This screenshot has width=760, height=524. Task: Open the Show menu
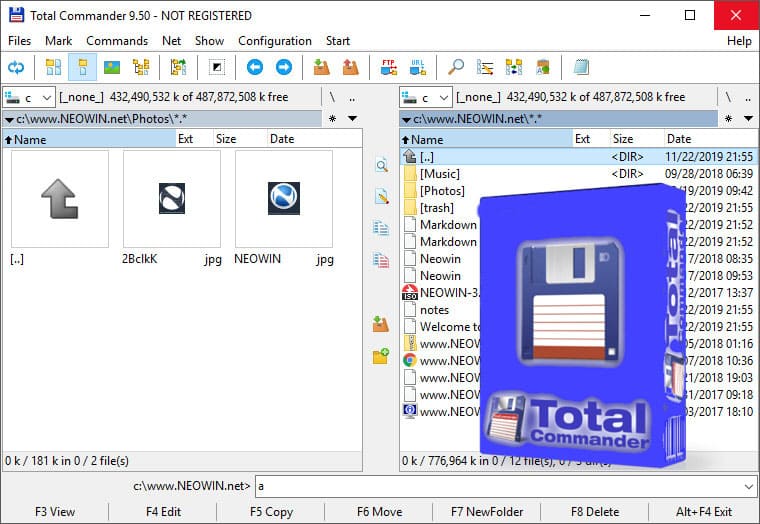coord(209,41)
